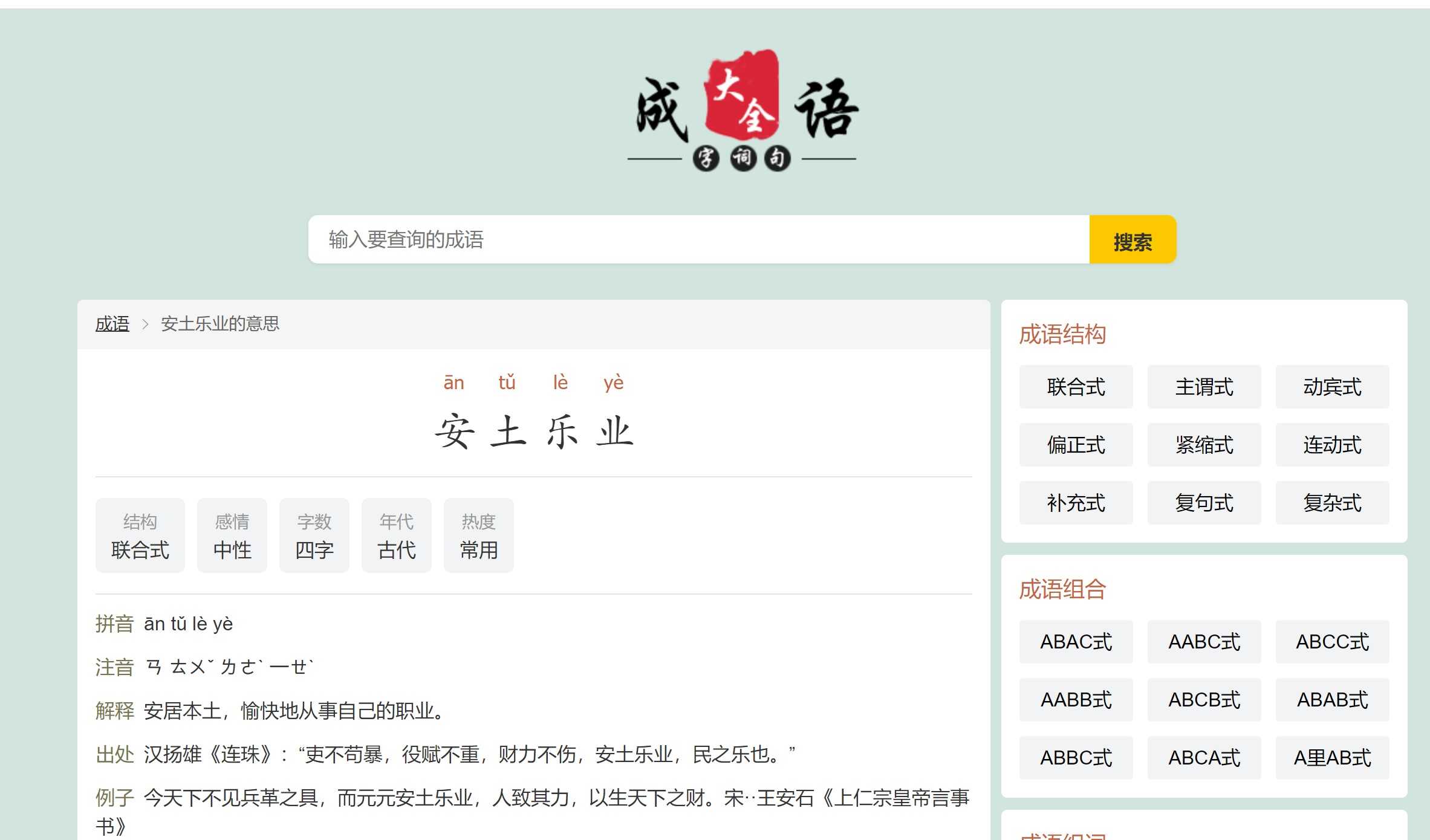Click the 结构 联合式 tag
1430x840 pixels.
[140, 535]
